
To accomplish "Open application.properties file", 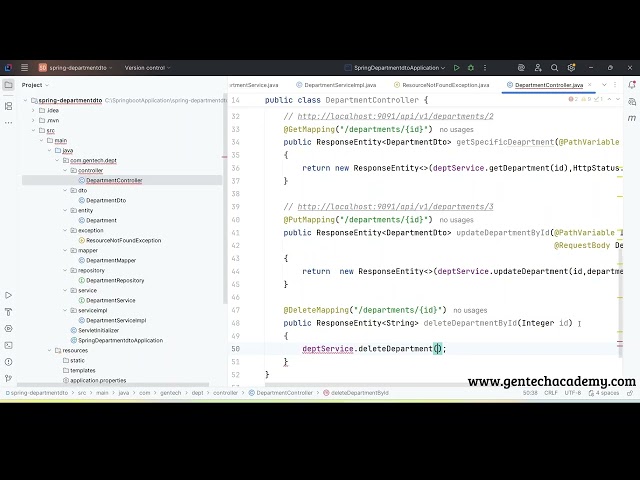I will click(95, 380).
